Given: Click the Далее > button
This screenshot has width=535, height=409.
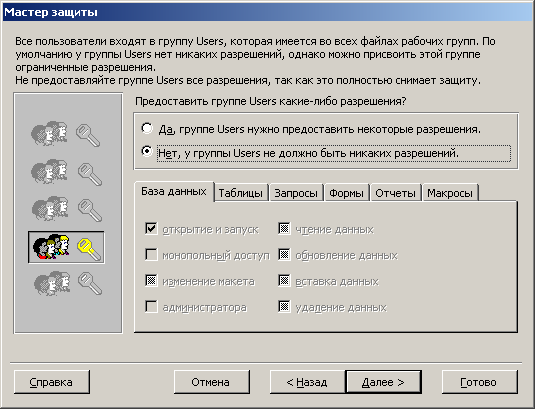Looking at the screenshot, I should click(384, 382).
